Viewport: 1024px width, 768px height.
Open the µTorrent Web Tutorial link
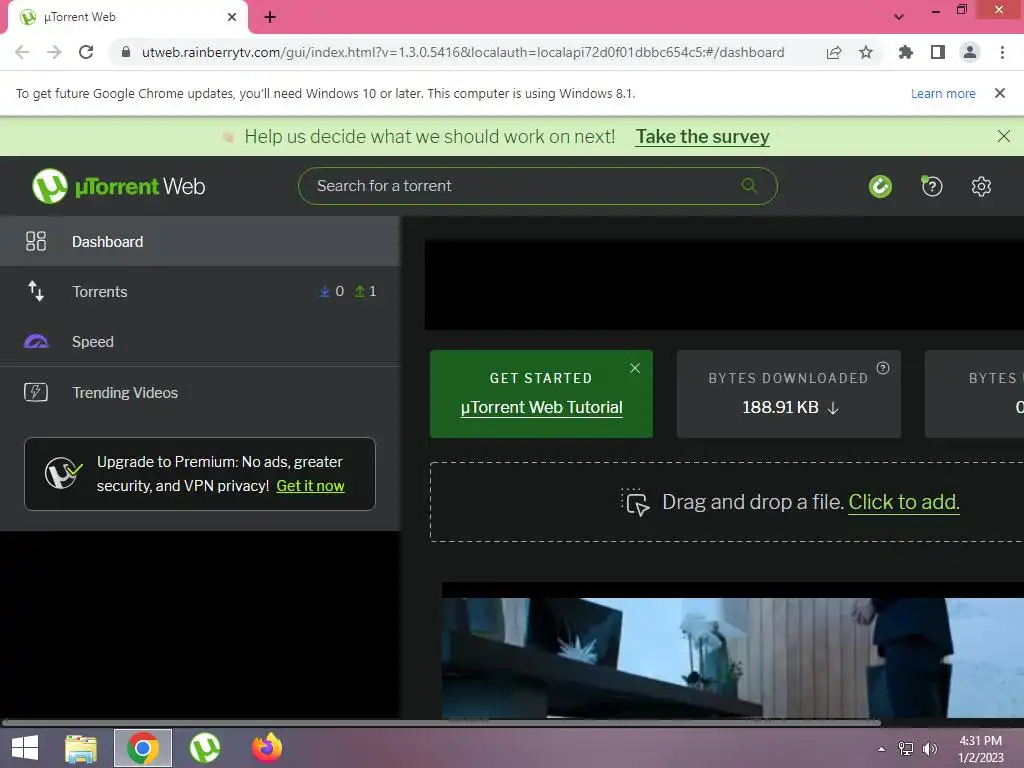[541, 408]
